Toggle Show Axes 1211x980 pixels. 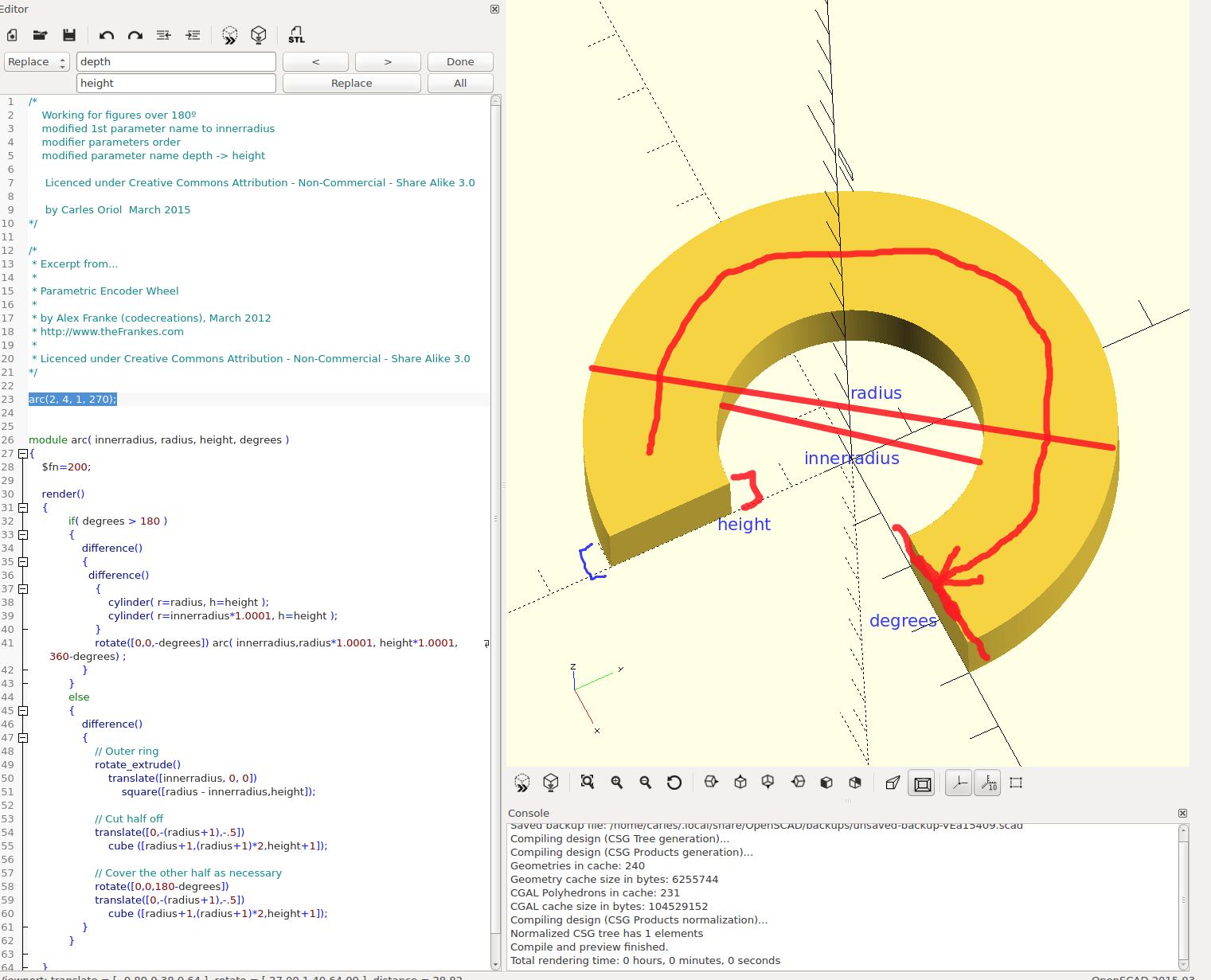(x=959, y=783)
